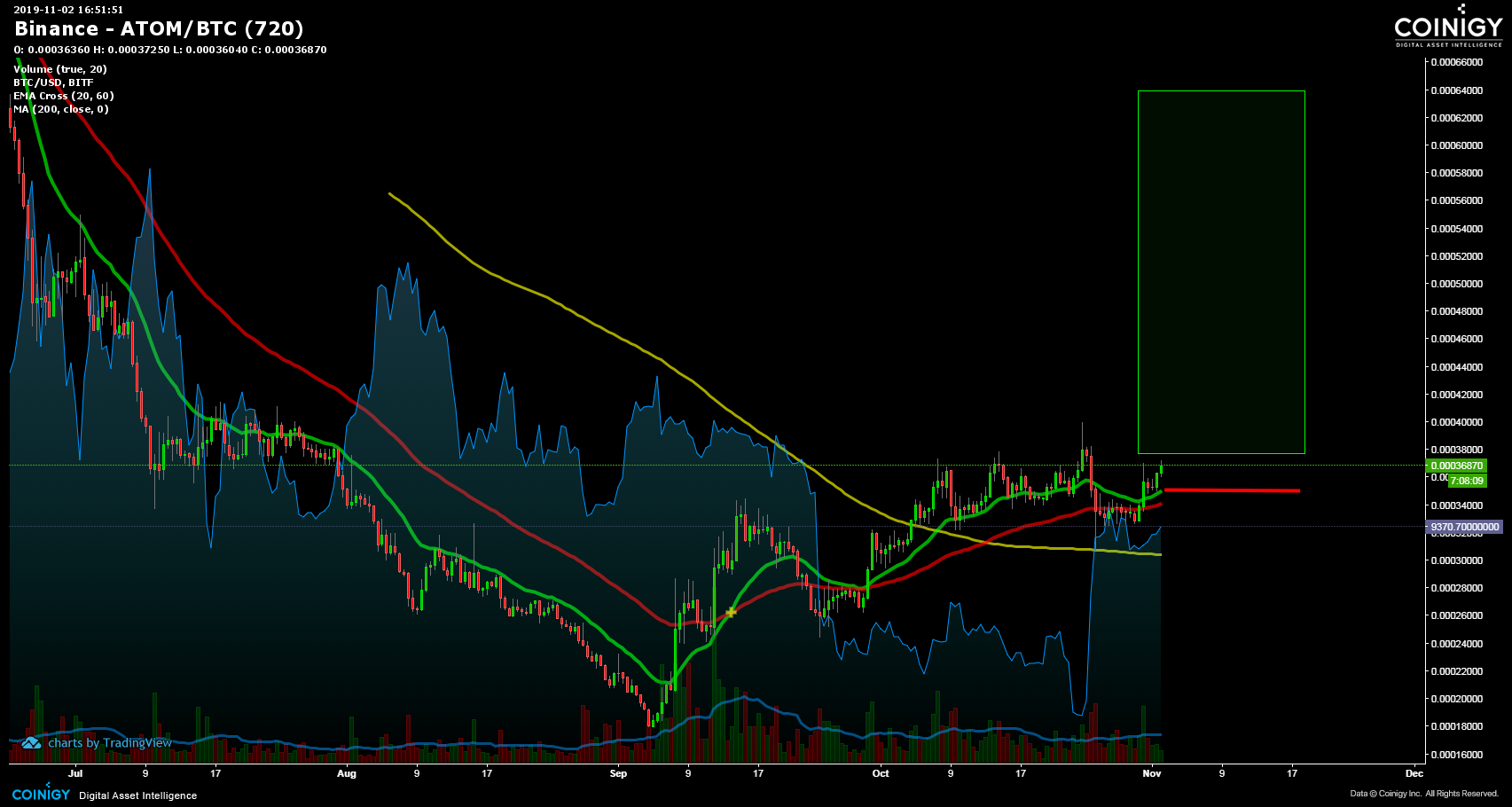Image resolution: width=1512 pixels, height=807 pixels.
Task: Click the 0.00040000 price axis label
Action: click(1456, 422)
